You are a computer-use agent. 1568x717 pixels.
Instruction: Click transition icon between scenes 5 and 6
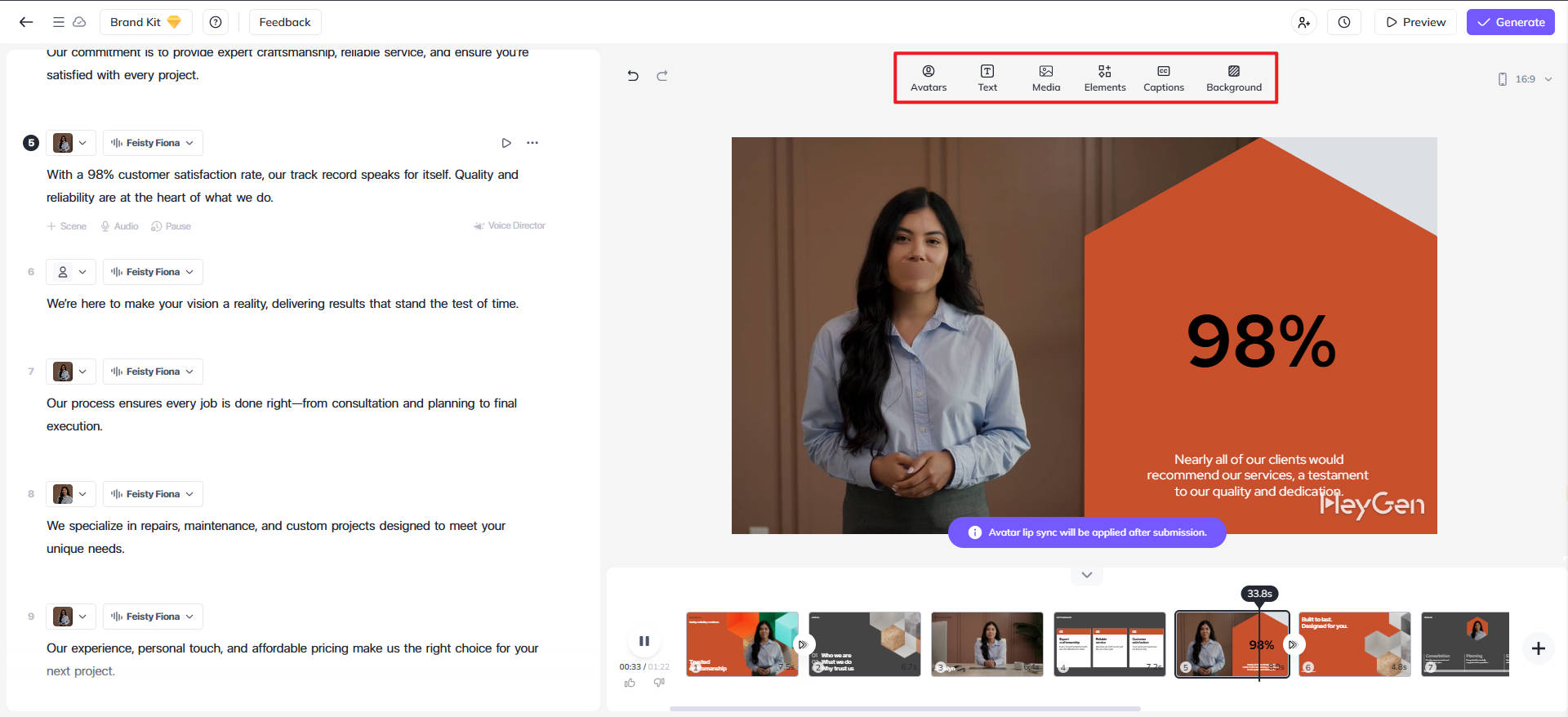coord(1293,644)
